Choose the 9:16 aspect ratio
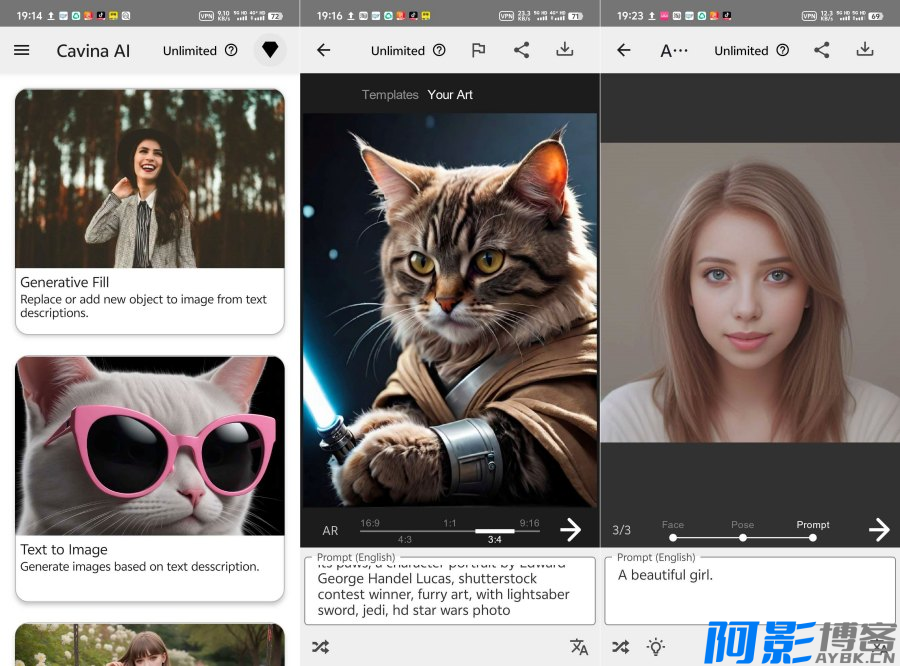 tap(529, 523)
